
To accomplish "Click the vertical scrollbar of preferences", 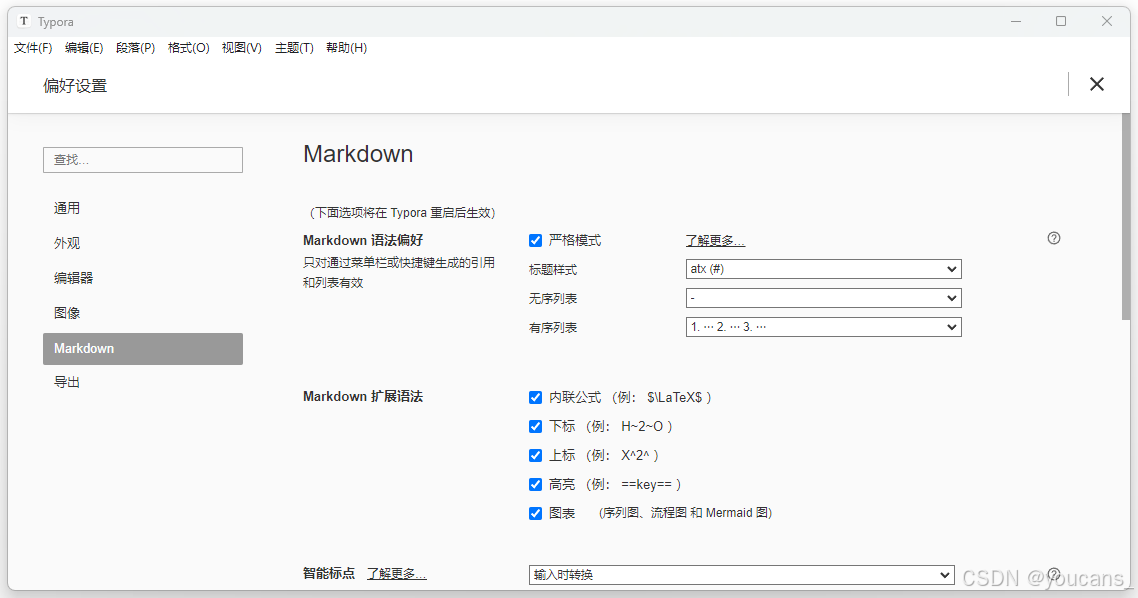I will coord(1126,216).
